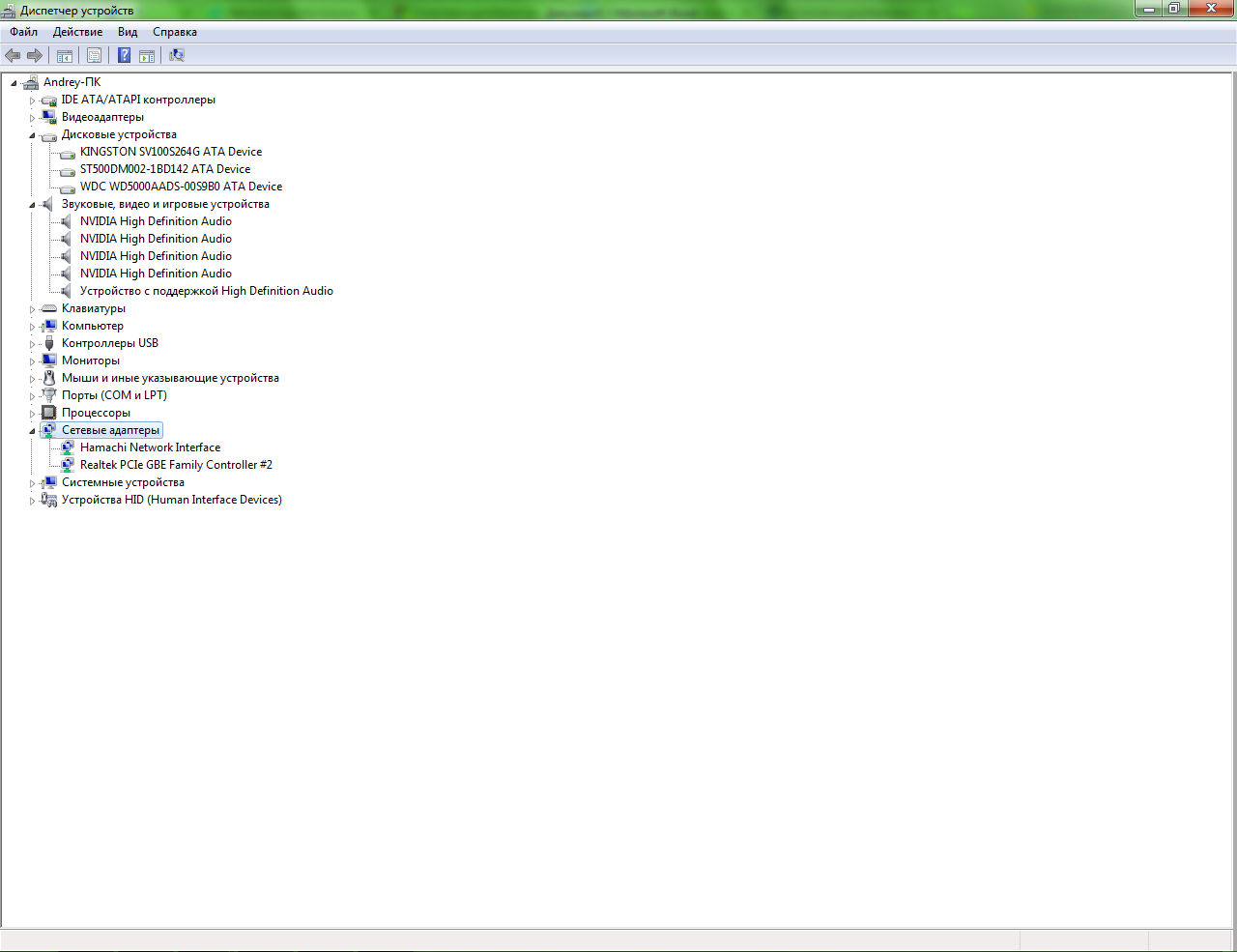Click the IDE ATA/ATAPI контроллеры icon

pos(49,100)
